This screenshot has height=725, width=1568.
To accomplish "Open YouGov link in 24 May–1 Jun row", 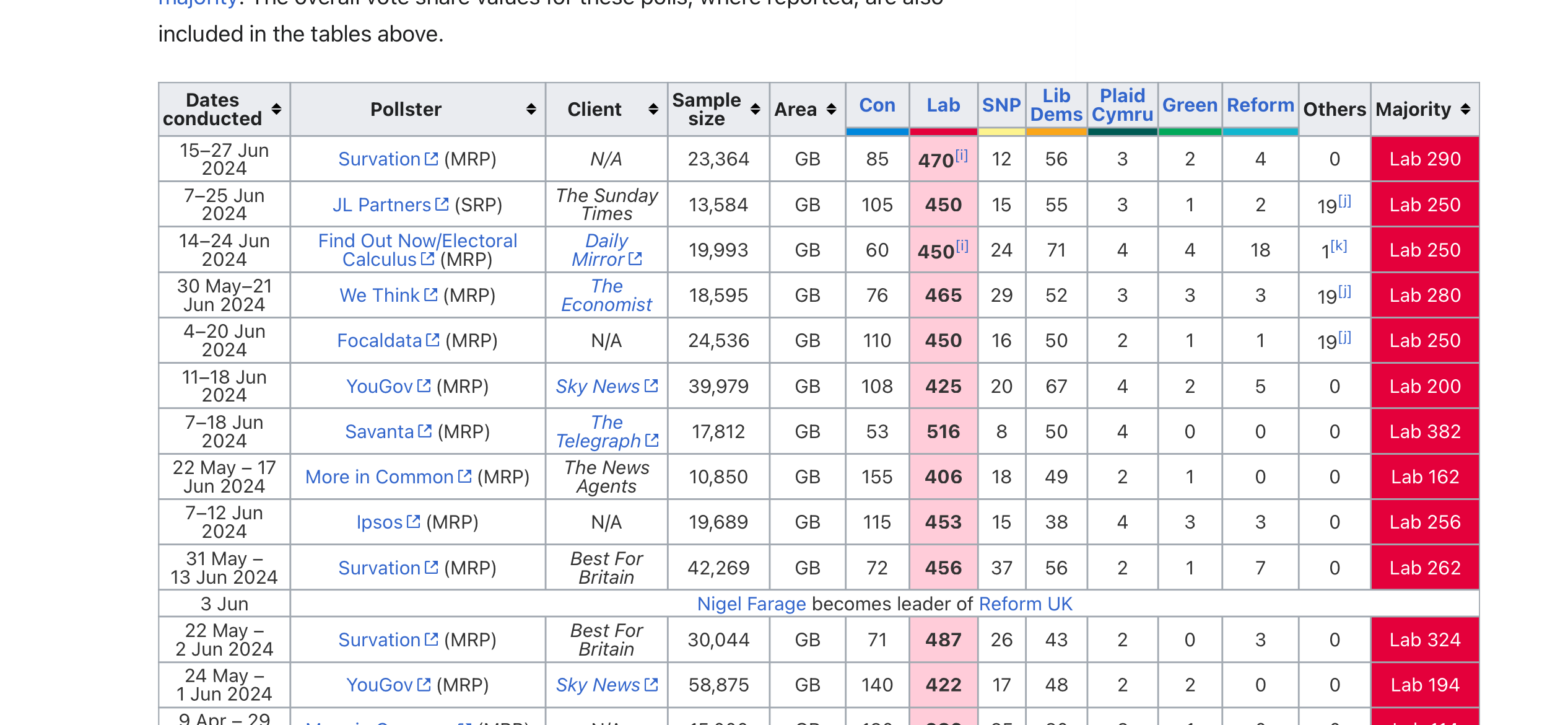I will tap(388, 685).
